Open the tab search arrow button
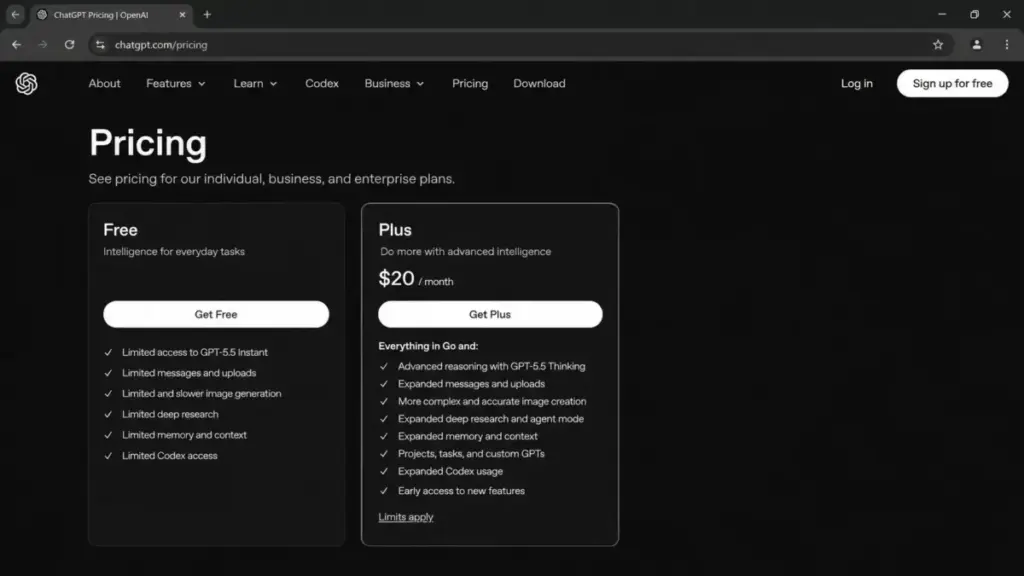The height and width of the screenshot is (576, 1024). (x=15, y=14)
